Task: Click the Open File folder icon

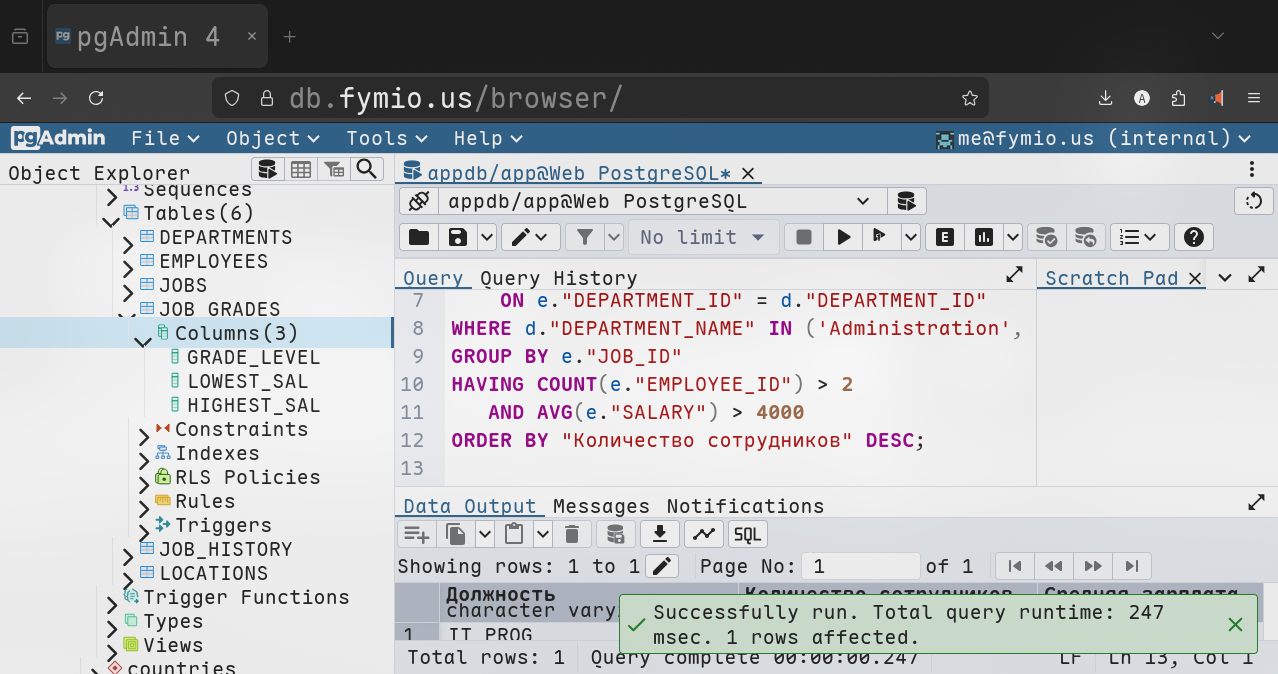Action: click(x=418, y=237)
